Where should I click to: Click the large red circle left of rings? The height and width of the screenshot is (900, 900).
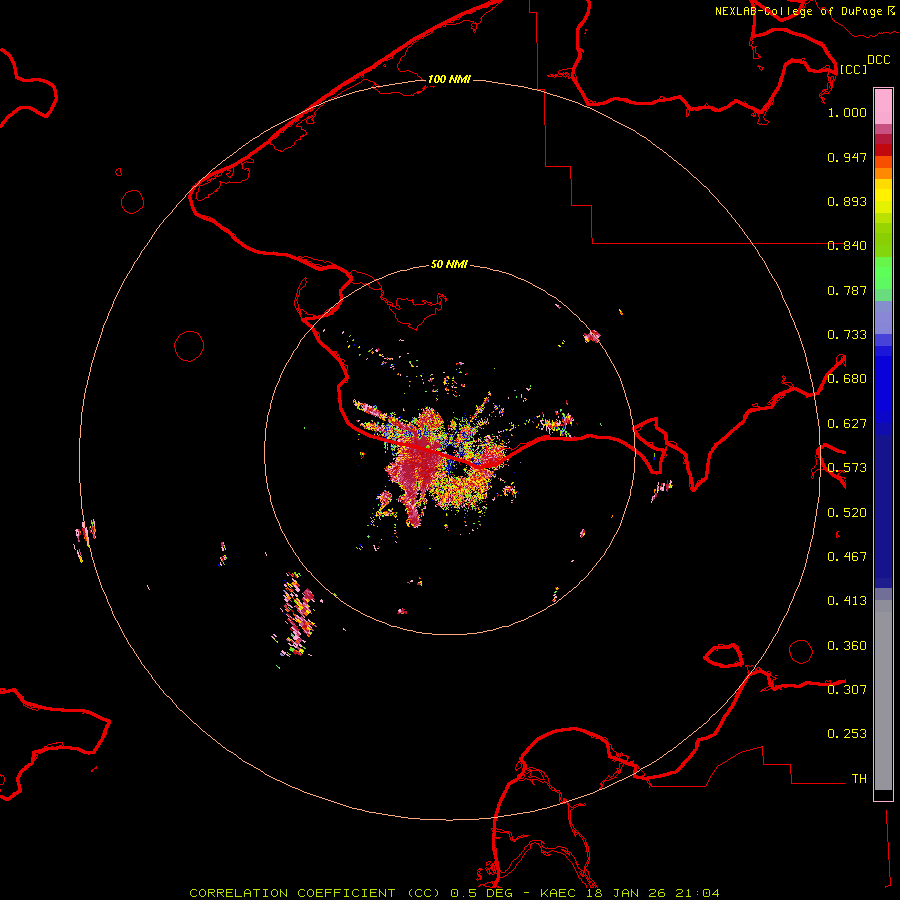click(189, 346)
